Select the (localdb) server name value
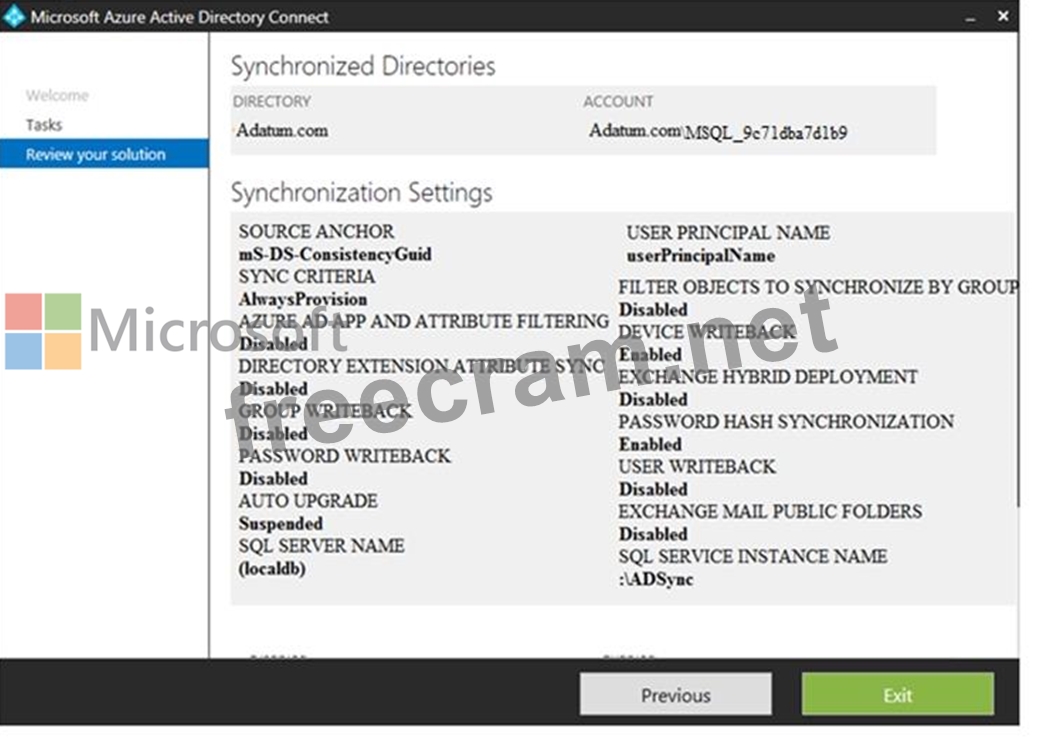 point(272,568)
